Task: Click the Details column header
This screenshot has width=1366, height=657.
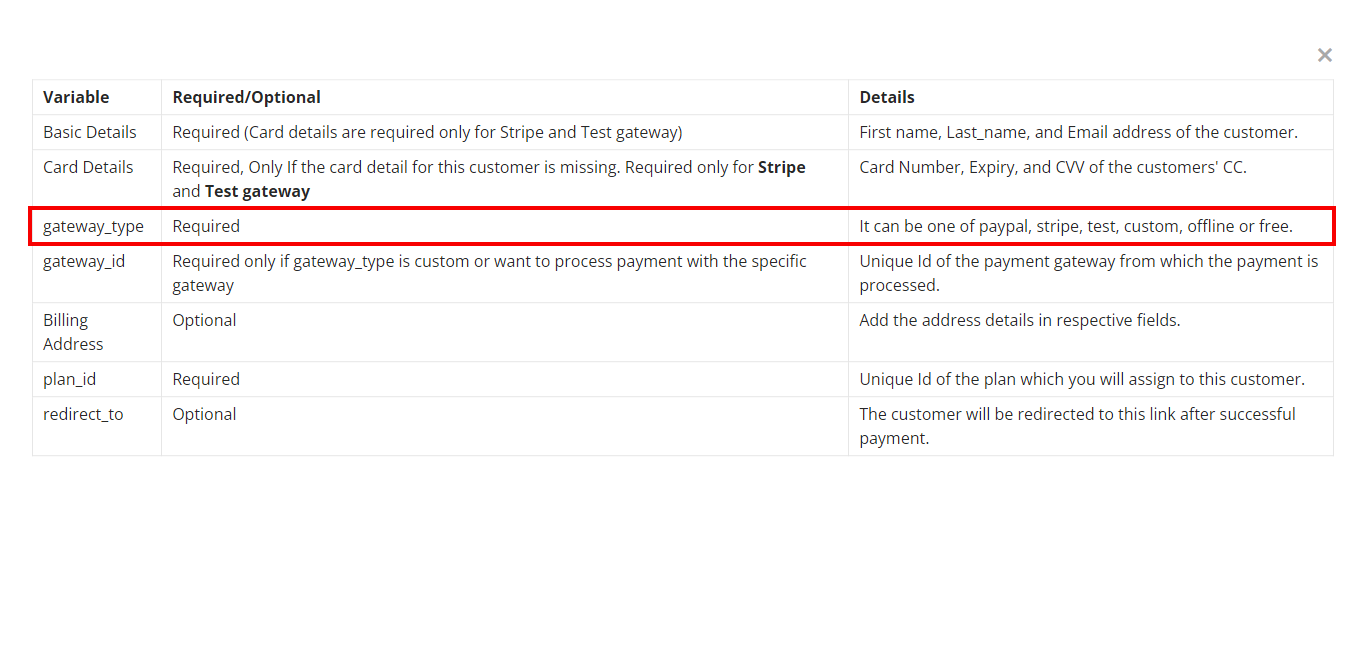Action: pyautogui.click(x=887, y=97)
